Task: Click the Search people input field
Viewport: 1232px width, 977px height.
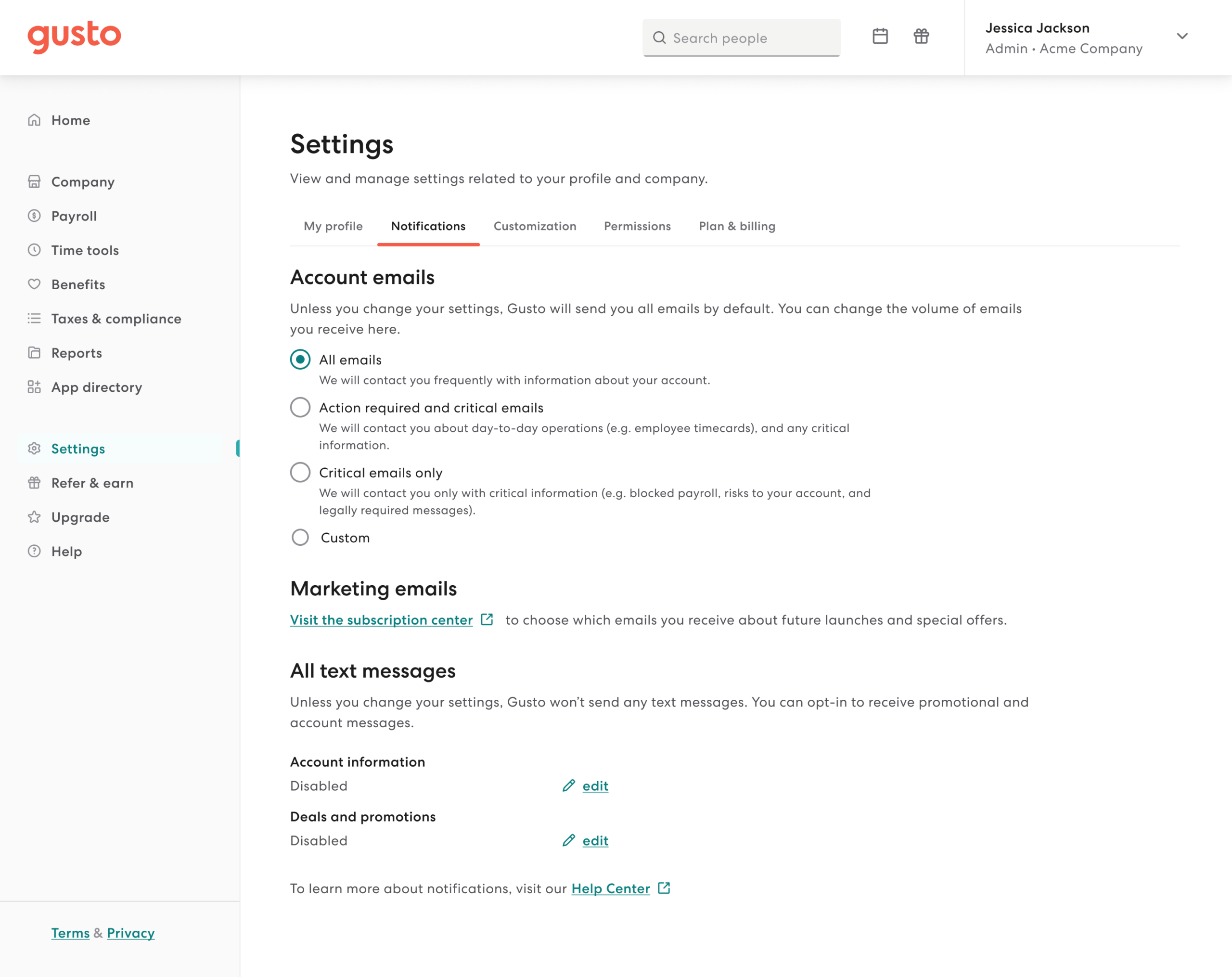Action: (741, 38)
